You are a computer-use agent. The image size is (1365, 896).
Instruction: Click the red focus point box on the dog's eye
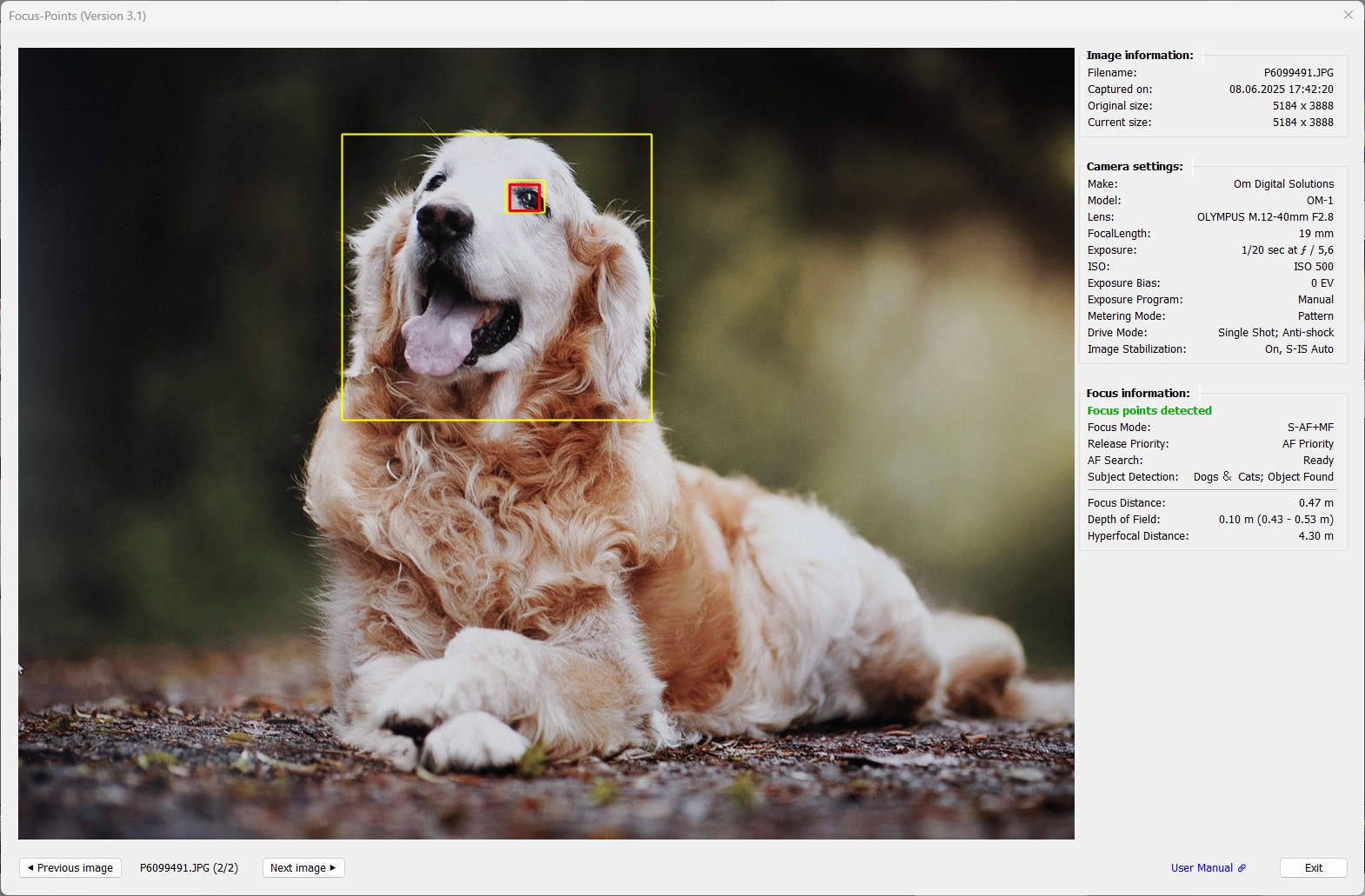[x=524, y=197]
